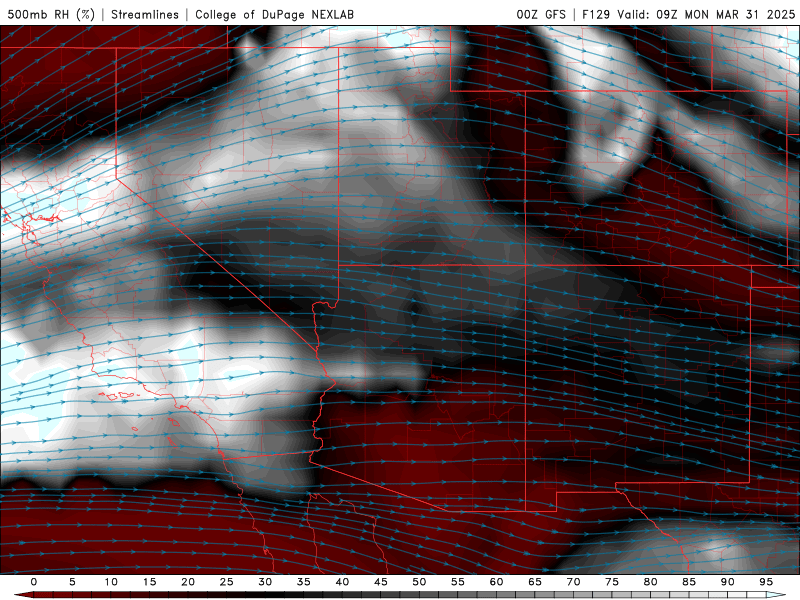
Task: Click the "0" color scale label
Action: pos(34,582)
